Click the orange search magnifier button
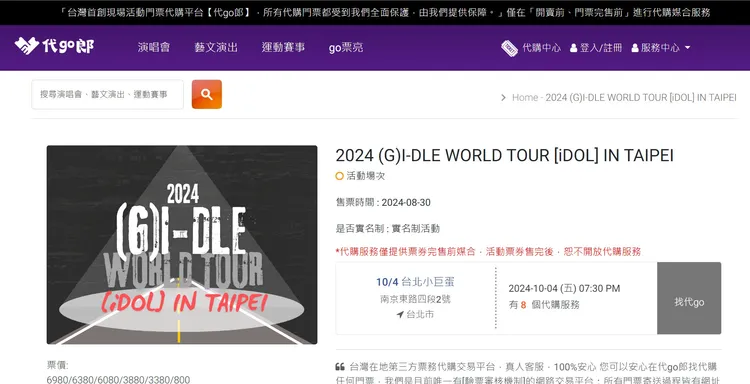Image resolution: width=750 pixels, height=384 pixels. coord(207,94)
